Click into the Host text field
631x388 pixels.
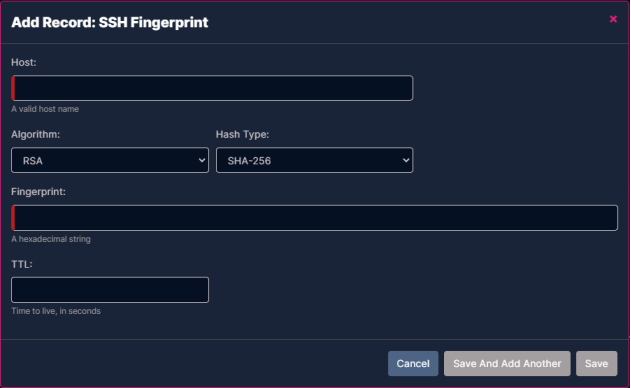tap(212, 88)
